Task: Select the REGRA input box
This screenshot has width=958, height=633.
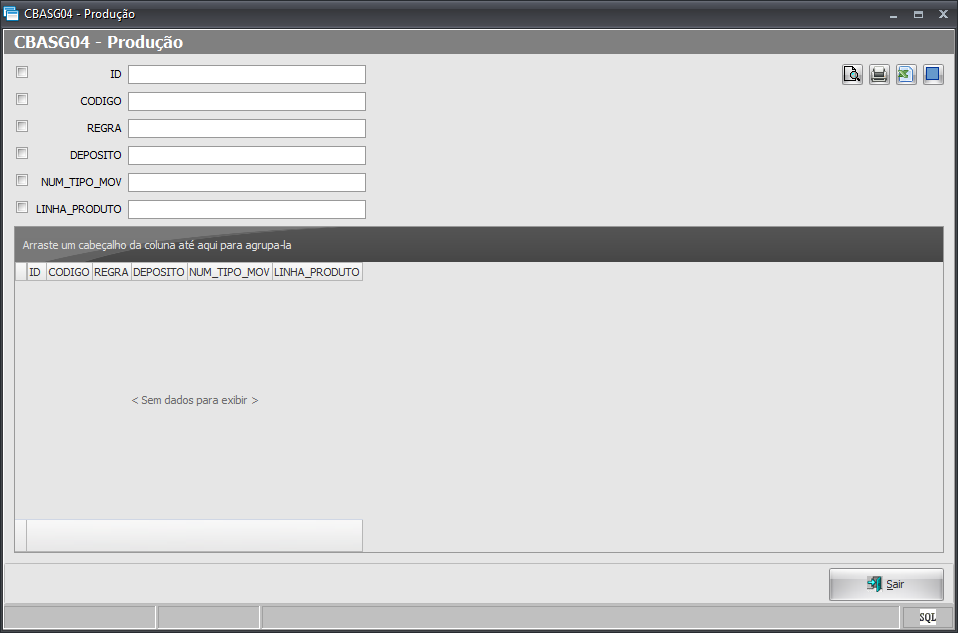Action: click(247, 128)
